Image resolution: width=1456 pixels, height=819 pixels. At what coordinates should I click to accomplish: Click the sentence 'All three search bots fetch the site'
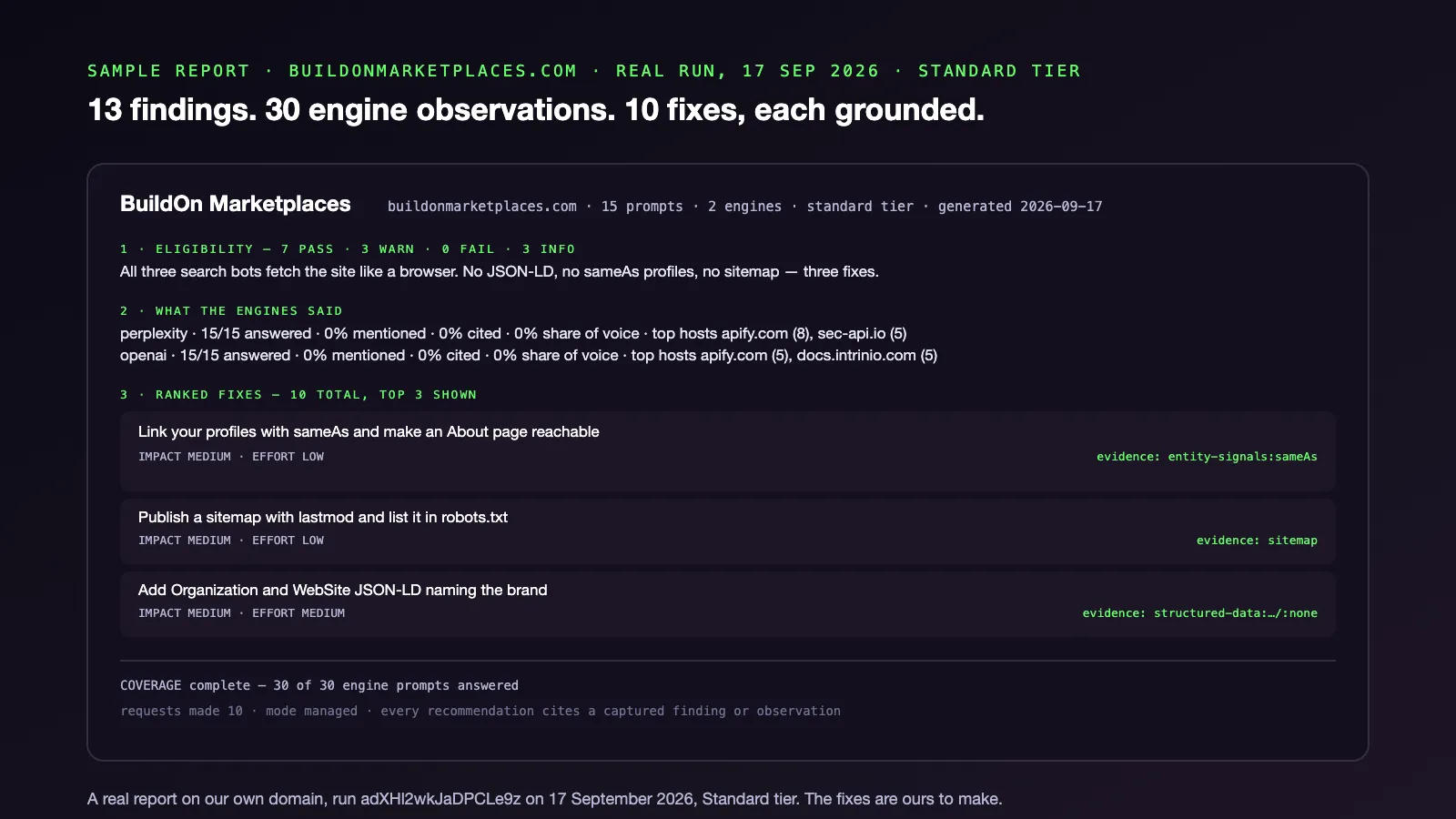tap(500, 271)
